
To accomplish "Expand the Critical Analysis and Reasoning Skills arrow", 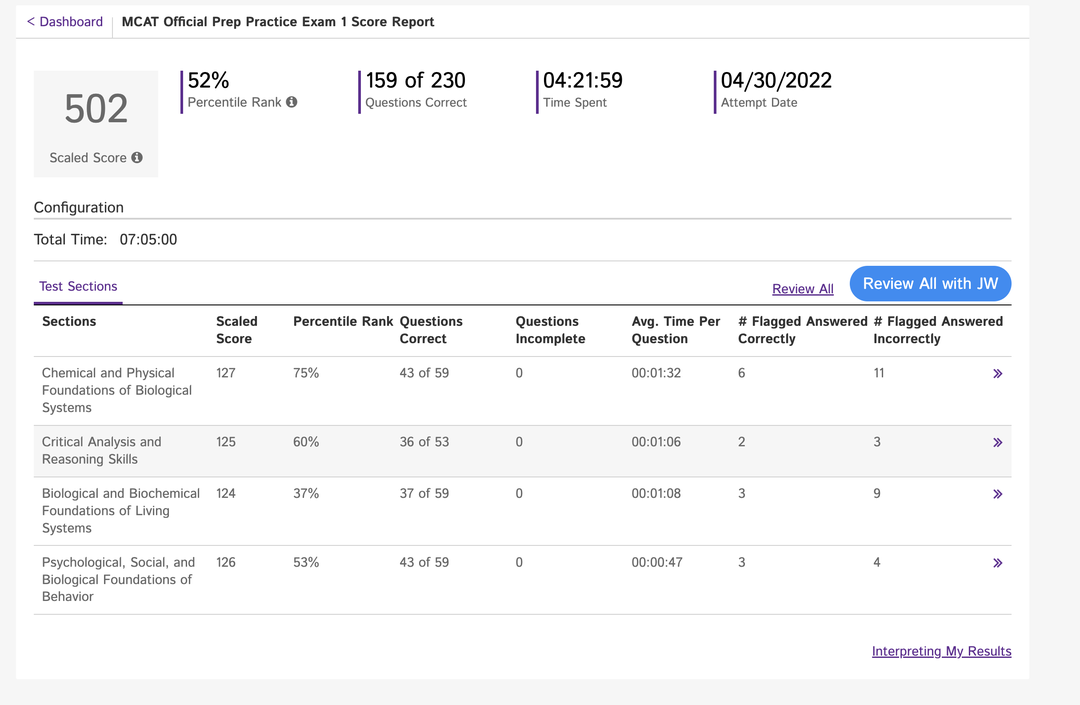I will [997, 443].
